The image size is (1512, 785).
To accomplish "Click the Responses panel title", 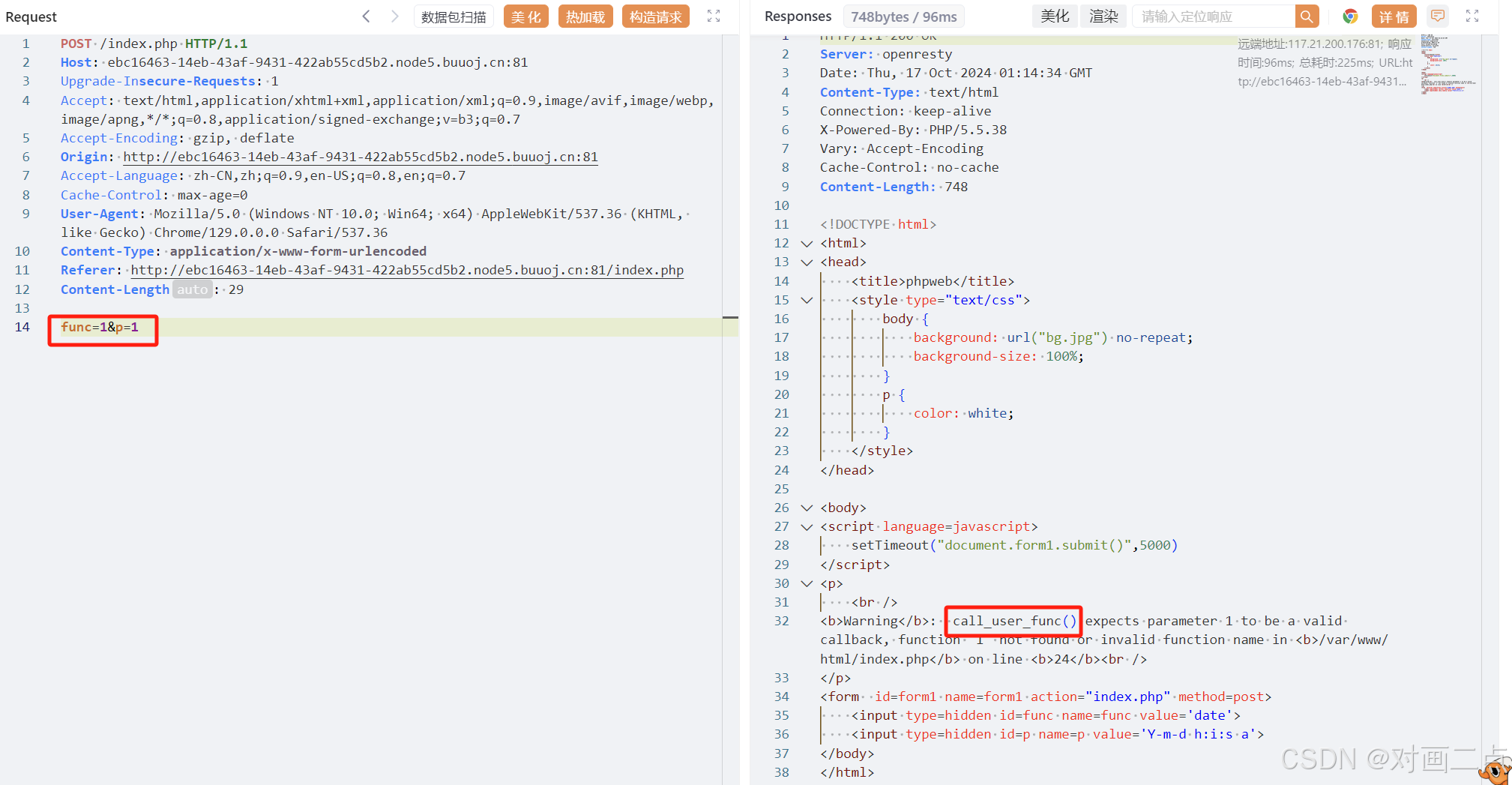I will click(798, 16).
